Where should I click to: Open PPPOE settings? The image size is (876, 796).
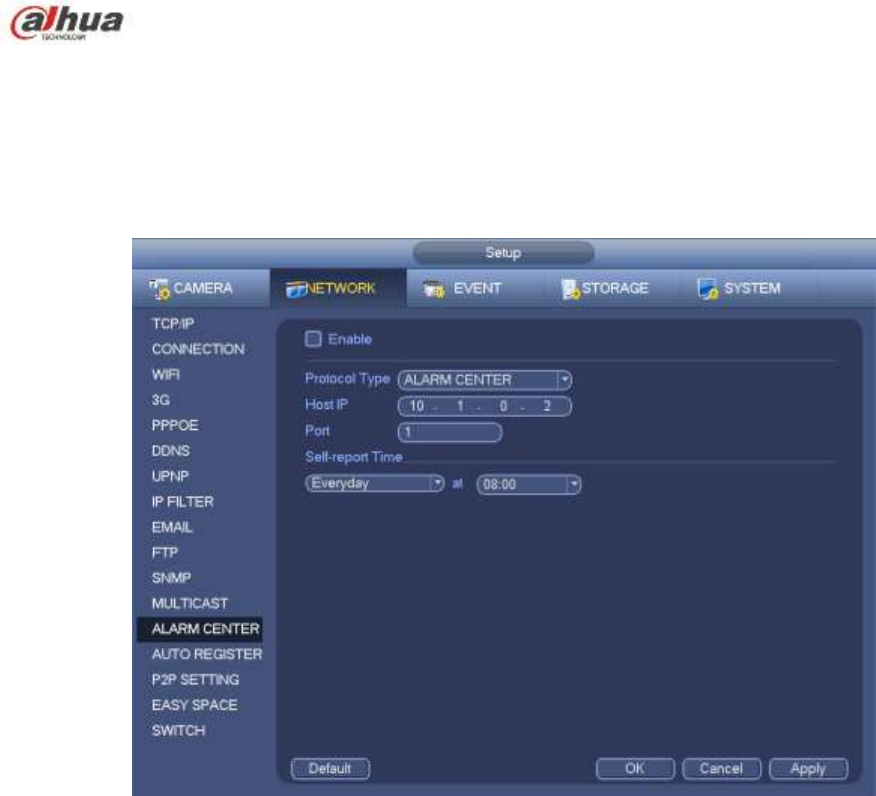(174, 425)
